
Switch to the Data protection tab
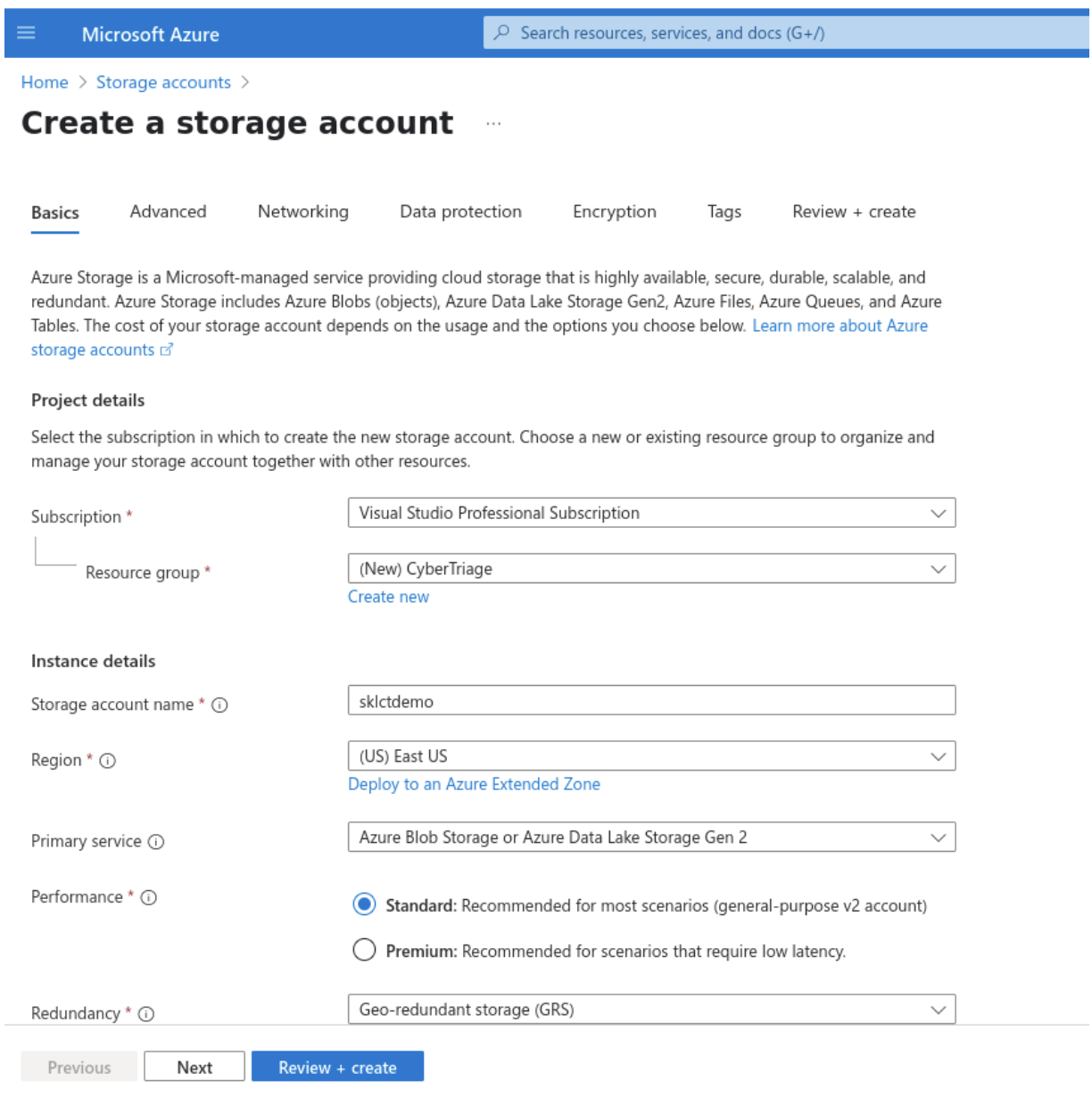pos(460,212)
